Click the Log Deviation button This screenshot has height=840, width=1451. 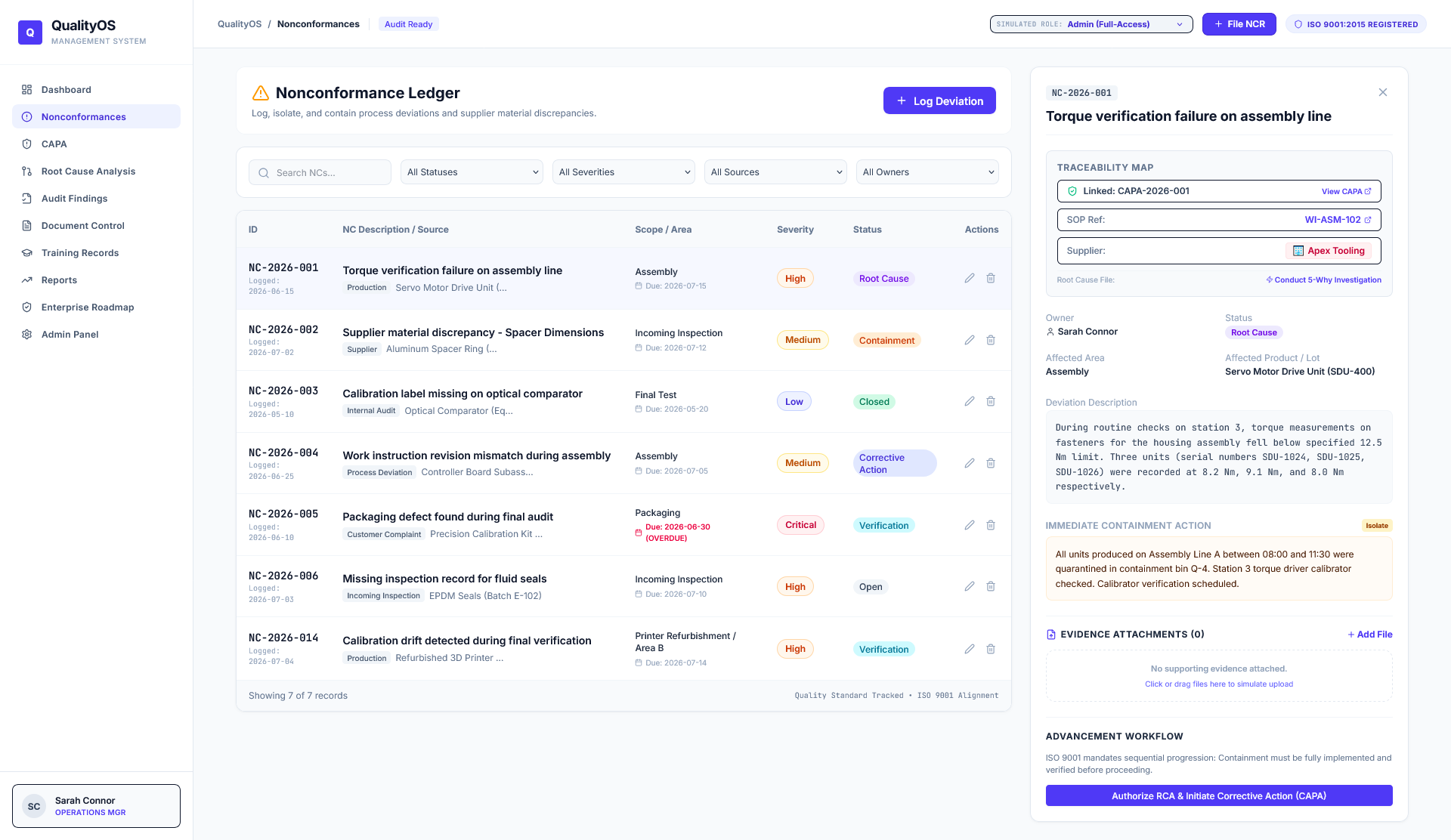[x=939, y=100]
